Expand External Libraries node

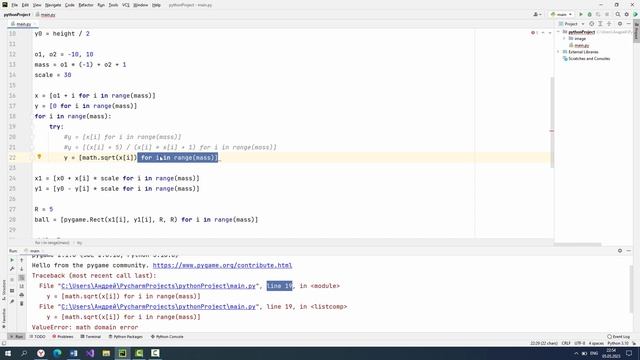point(559,52)
